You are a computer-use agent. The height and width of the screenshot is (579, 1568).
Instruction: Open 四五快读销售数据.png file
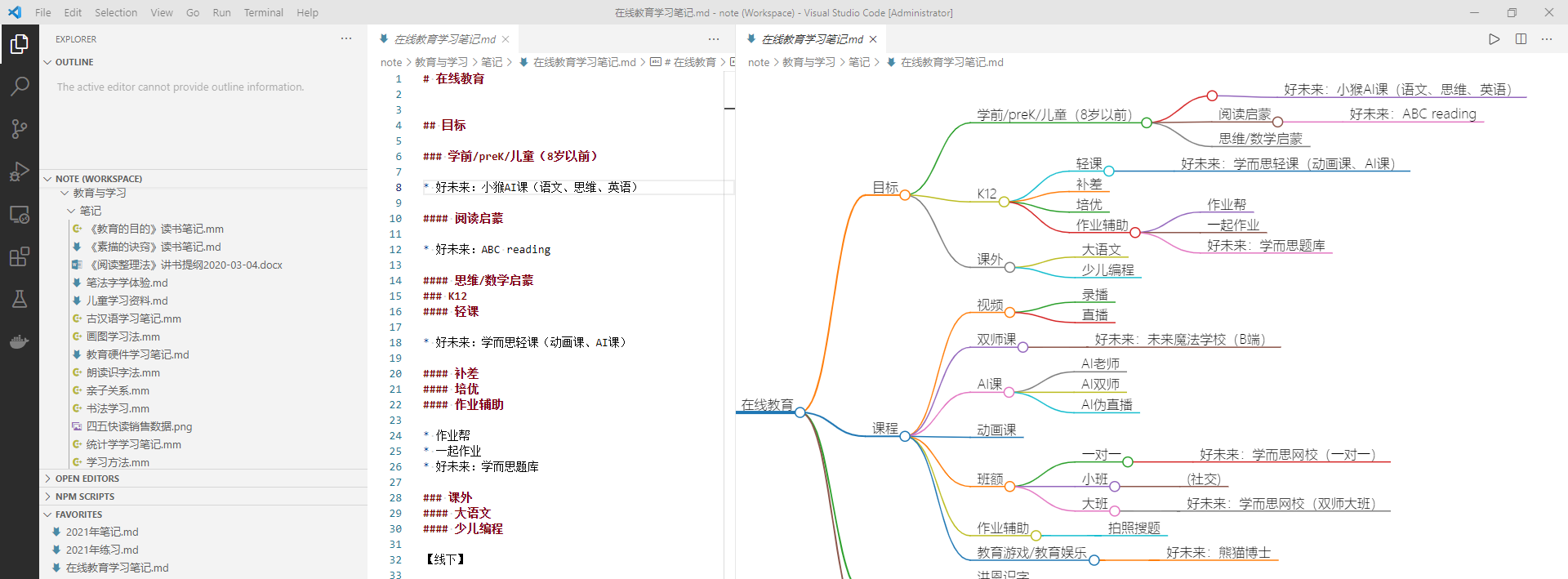pyautogui.click(x=139, y=426)
